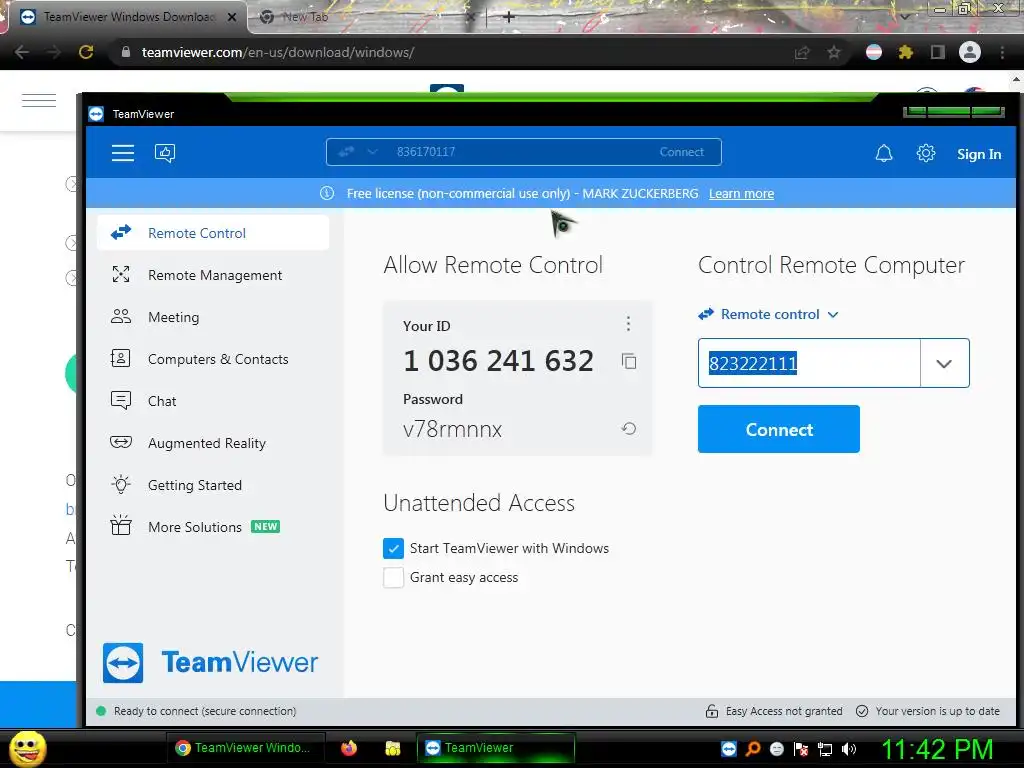Viewport: 1024px width, 768px height.
Task: Click the blue Connect button
Action: click(x=778, y=429)
